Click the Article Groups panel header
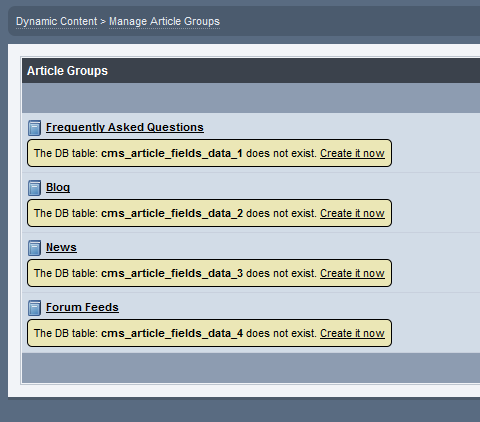This screenshot has height=422, width=480. tap(251, 71)
